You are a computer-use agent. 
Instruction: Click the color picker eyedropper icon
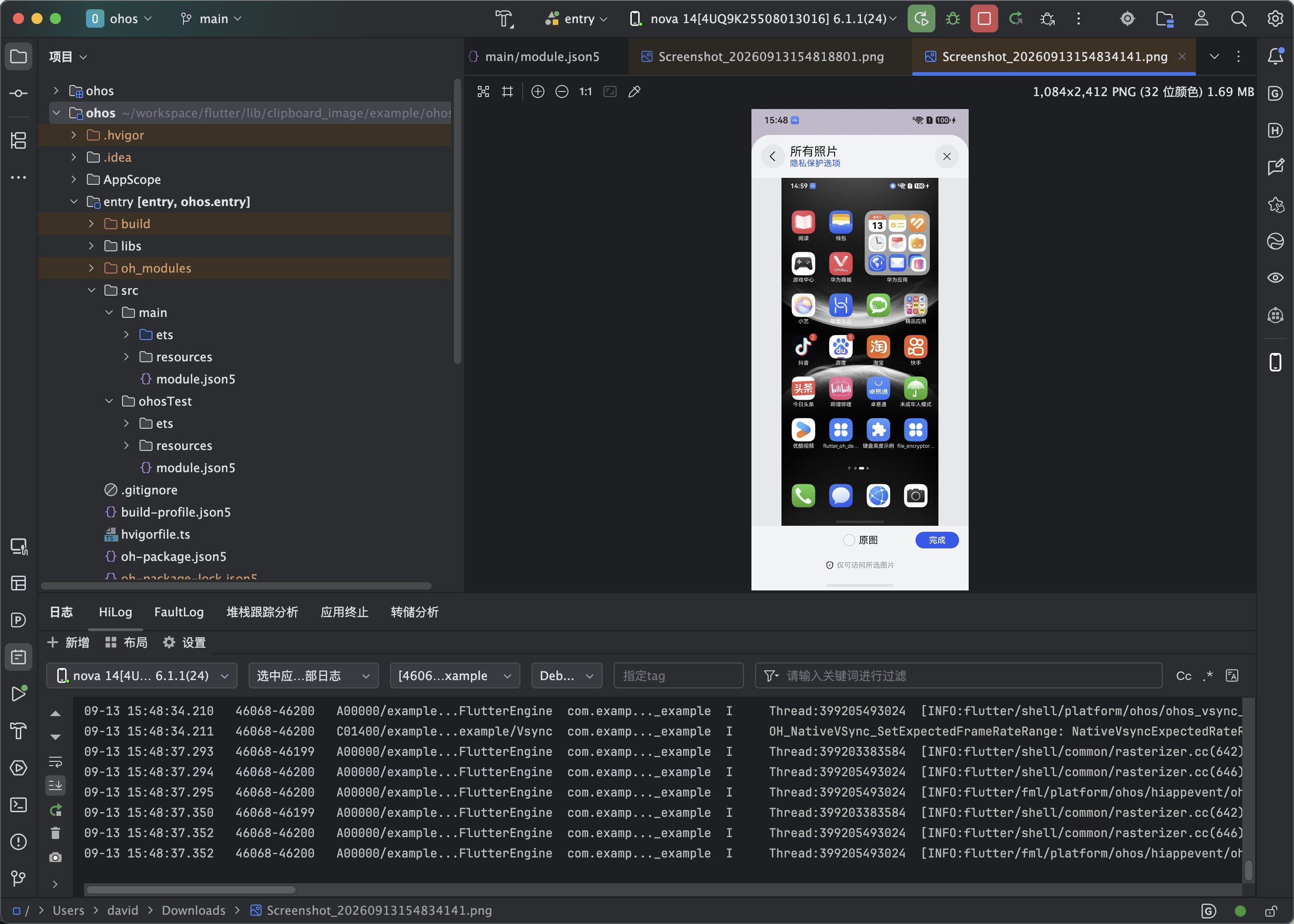coord(635,91)
